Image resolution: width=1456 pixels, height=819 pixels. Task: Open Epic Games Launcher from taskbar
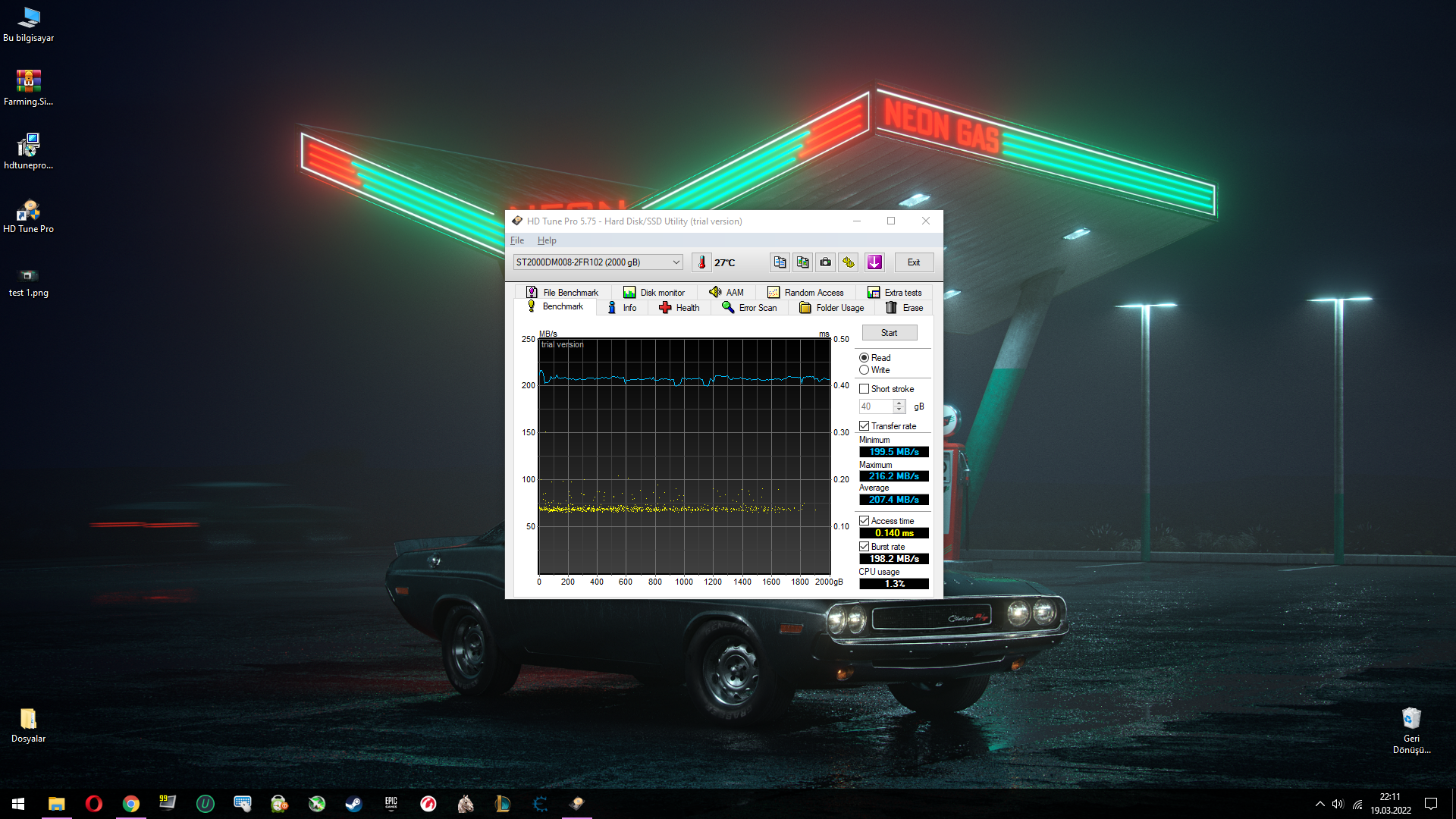391,804
